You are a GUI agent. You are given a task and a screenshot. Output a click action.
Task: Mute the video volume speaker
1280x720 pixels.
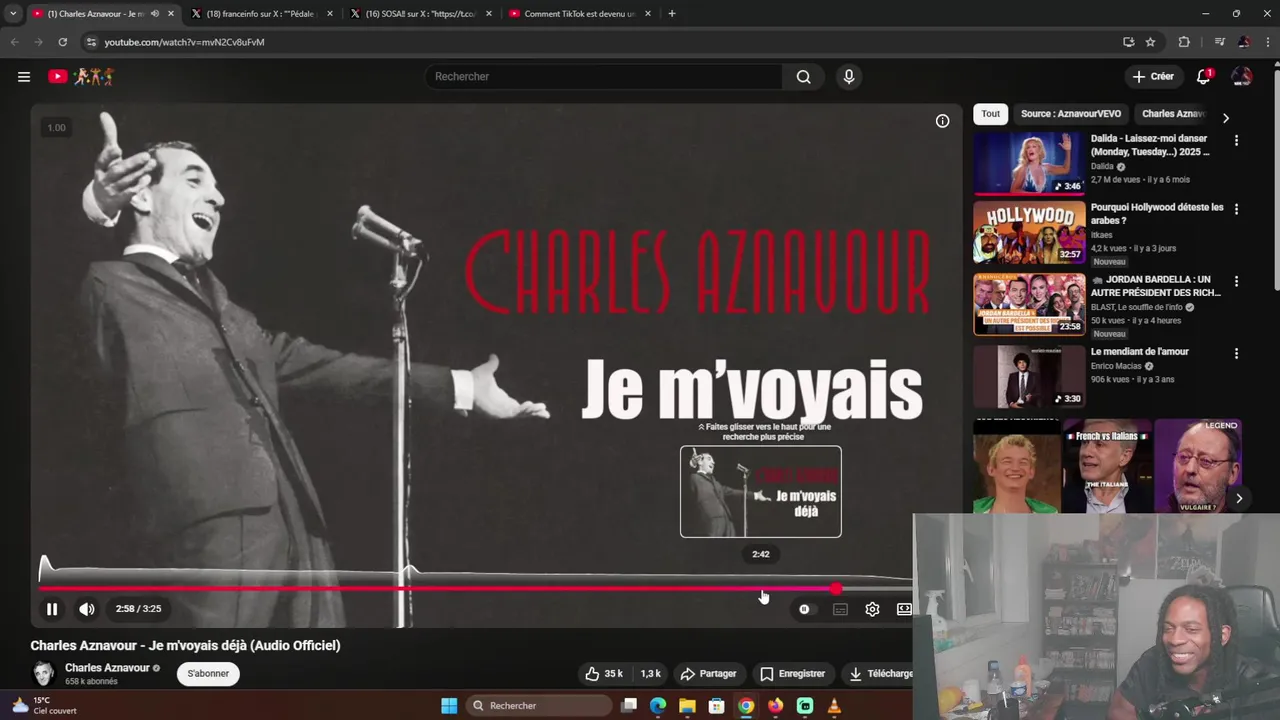87,609
